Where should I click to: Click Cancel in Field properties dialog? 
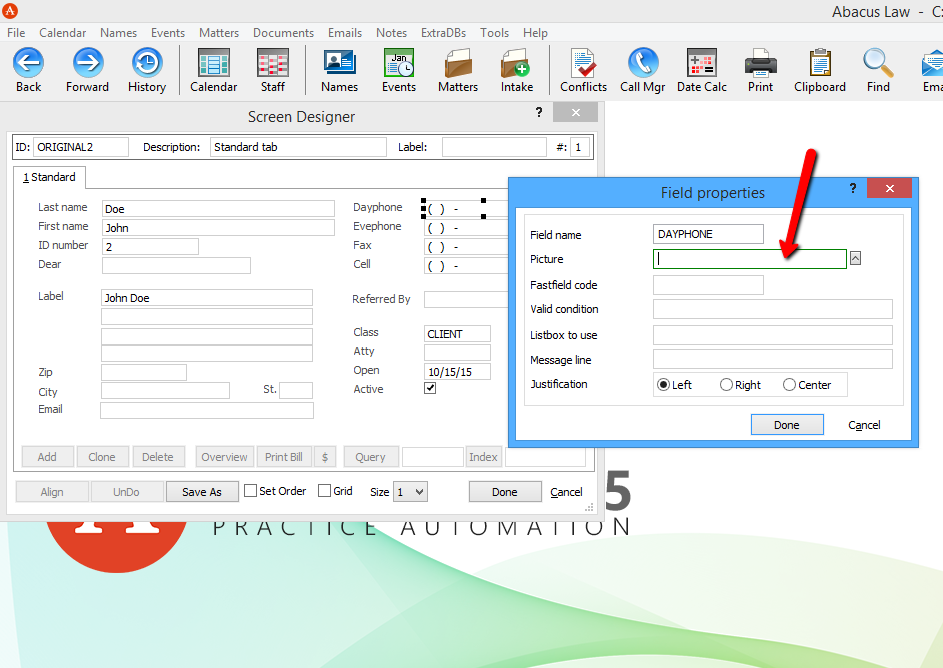click(864, 425)
